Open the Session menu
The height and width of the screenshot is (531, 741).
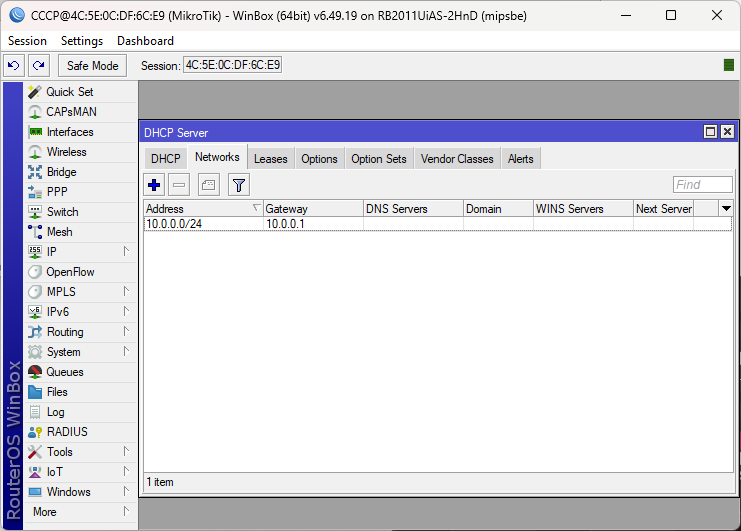tap(27, 41)
